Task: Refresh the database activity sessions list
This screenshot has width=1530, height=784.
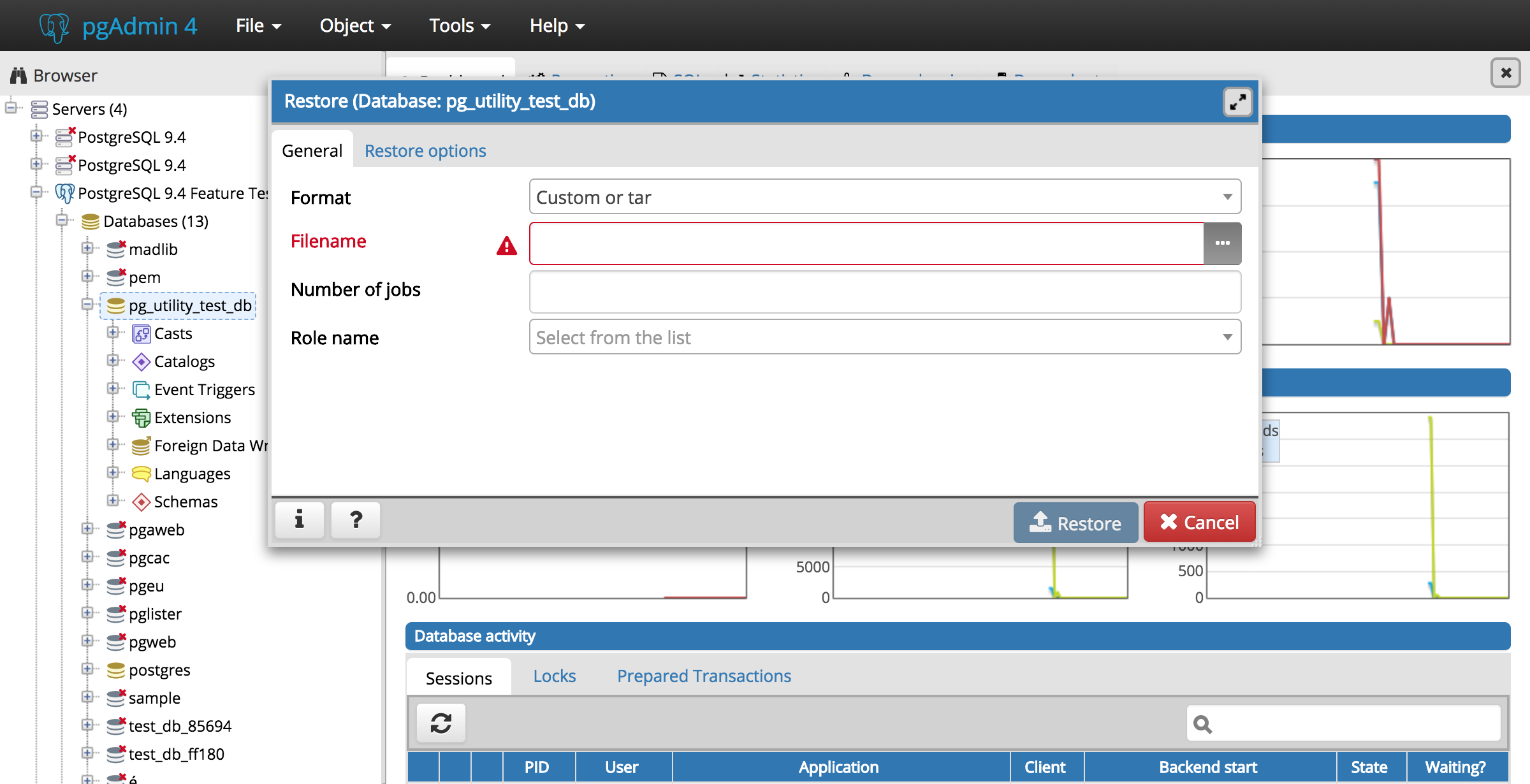Action: tap(441, 723)
